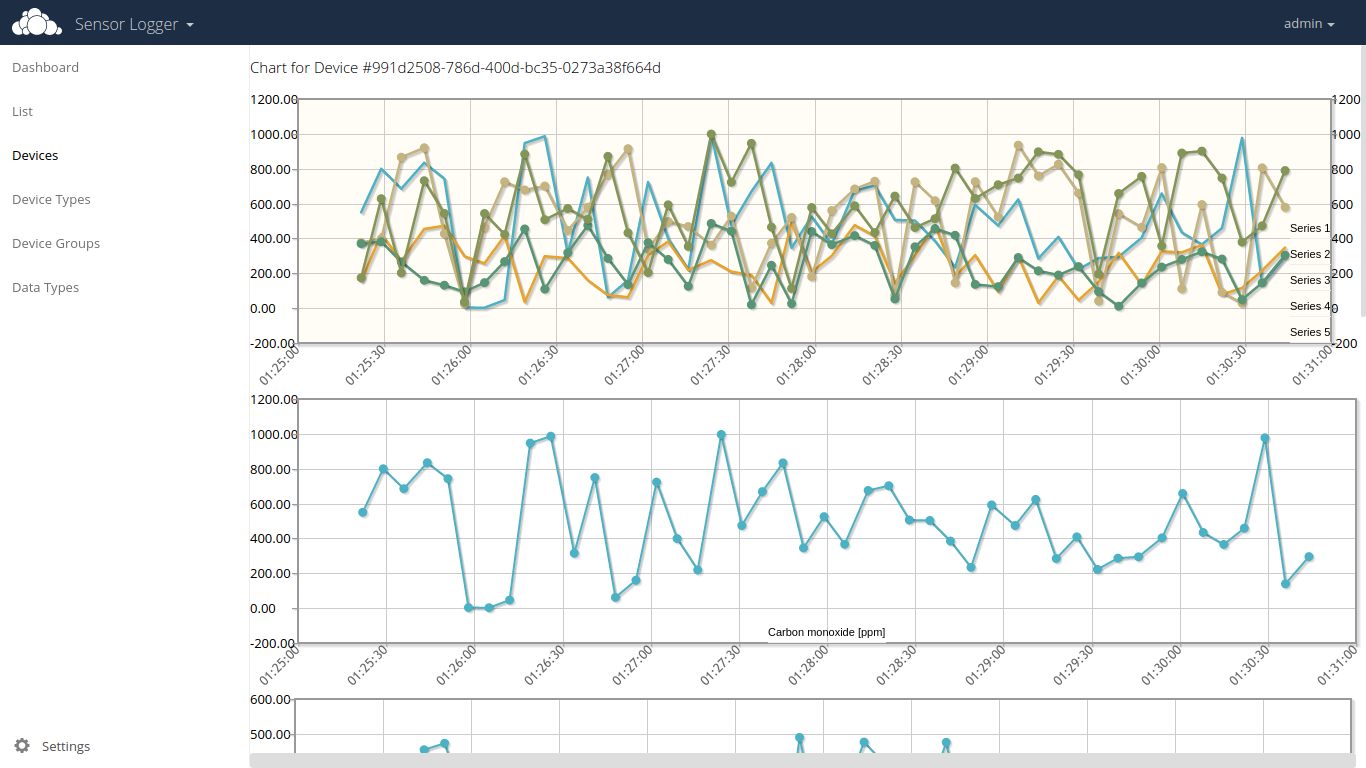Click the first data point in Carbon monoxide chart
The width and height of the screenshot is (1366, 768).
point(363,512)
